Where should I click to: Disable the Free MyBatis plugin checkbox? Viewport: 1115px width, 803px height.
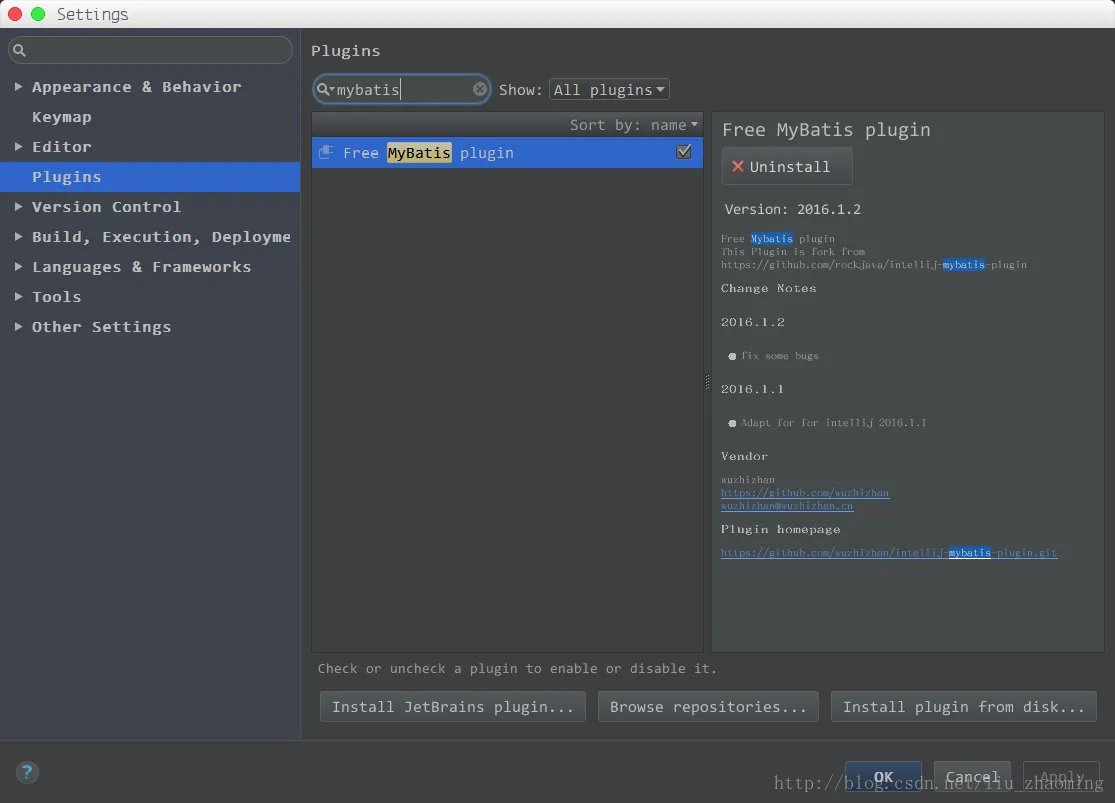tap(684, 152)
